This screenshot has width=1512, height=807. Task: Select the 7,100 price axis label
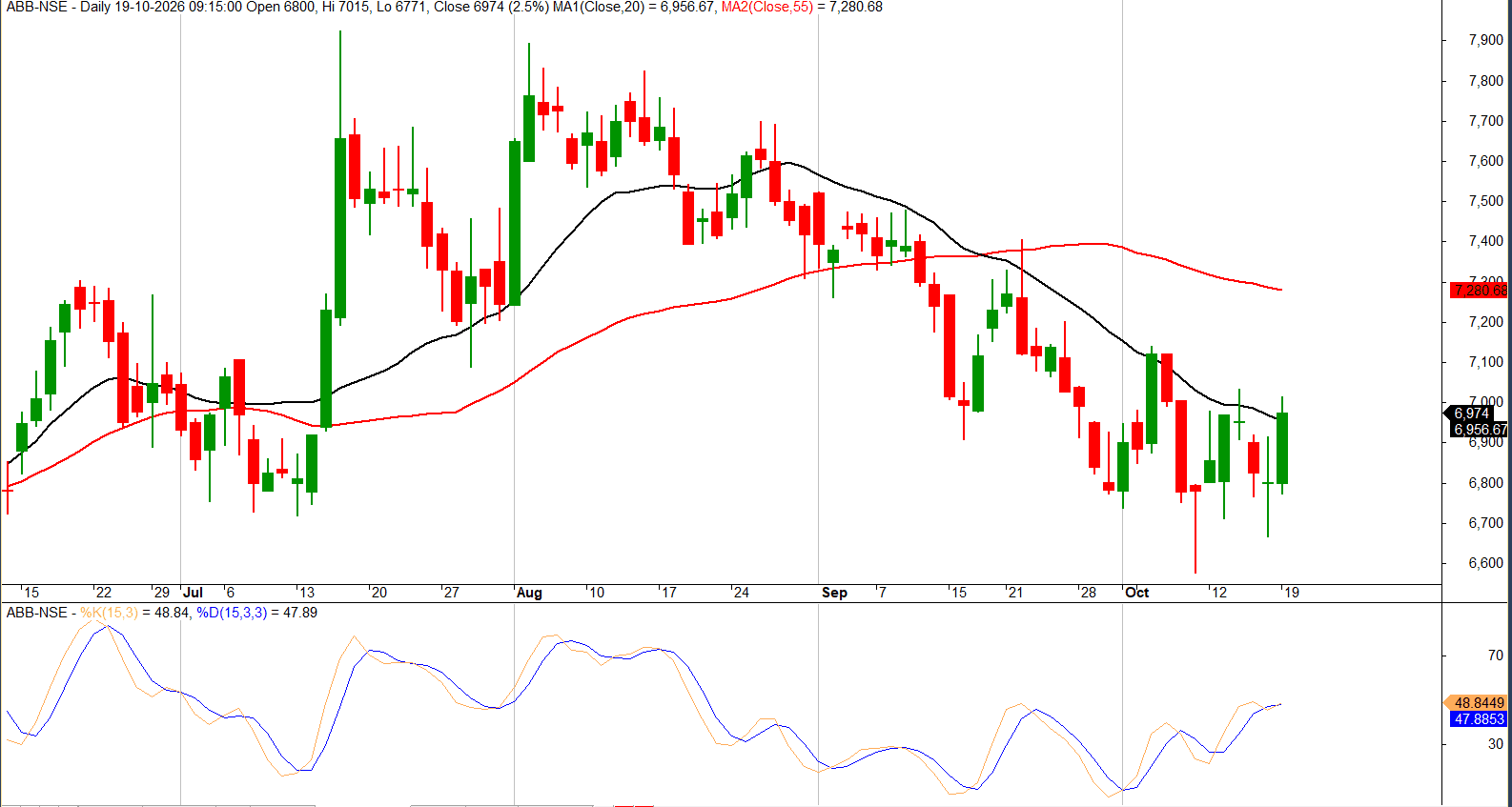click(x=1485, y=362)
